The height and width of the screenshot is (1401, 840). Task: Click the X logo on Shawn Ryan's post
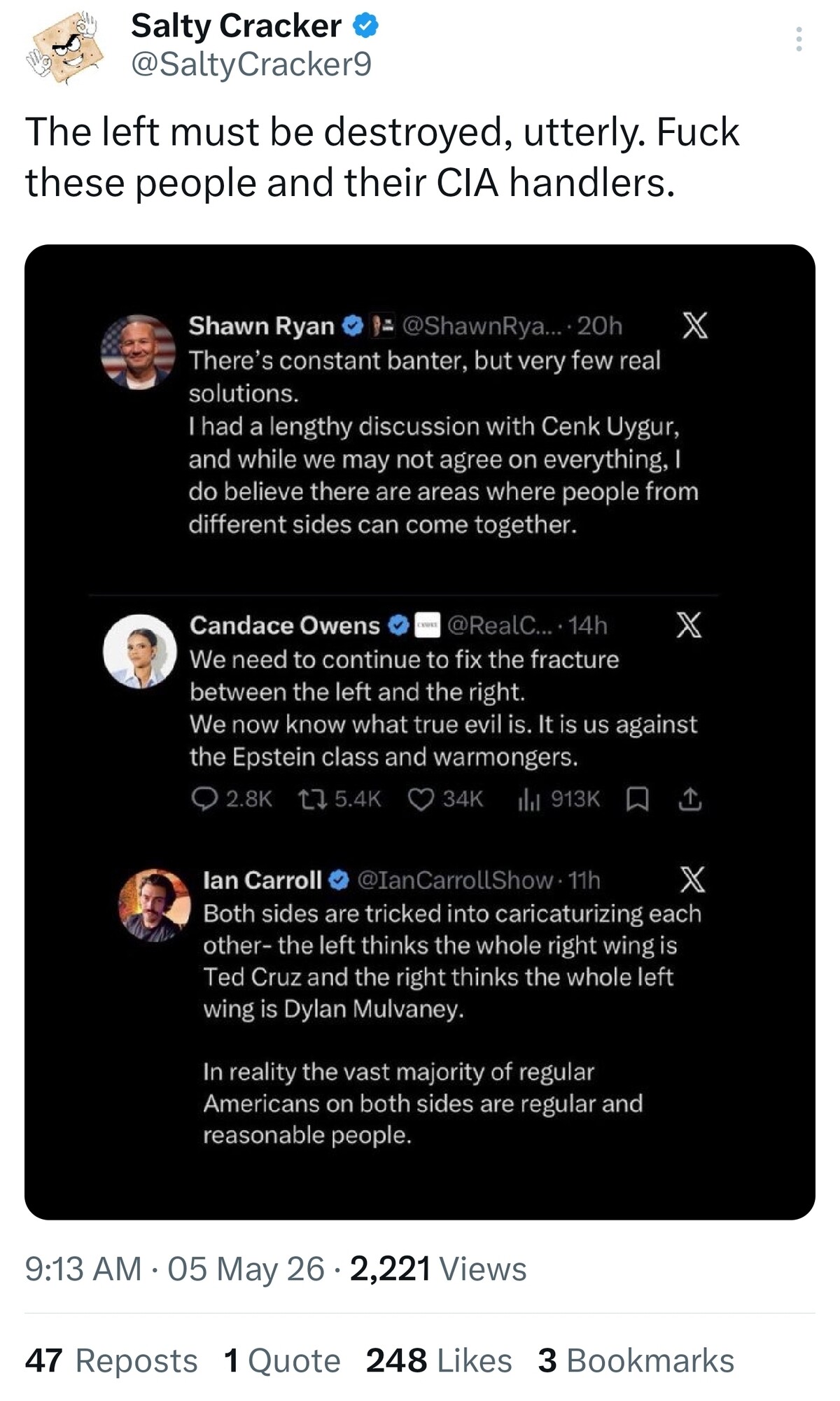coord(694,325)
